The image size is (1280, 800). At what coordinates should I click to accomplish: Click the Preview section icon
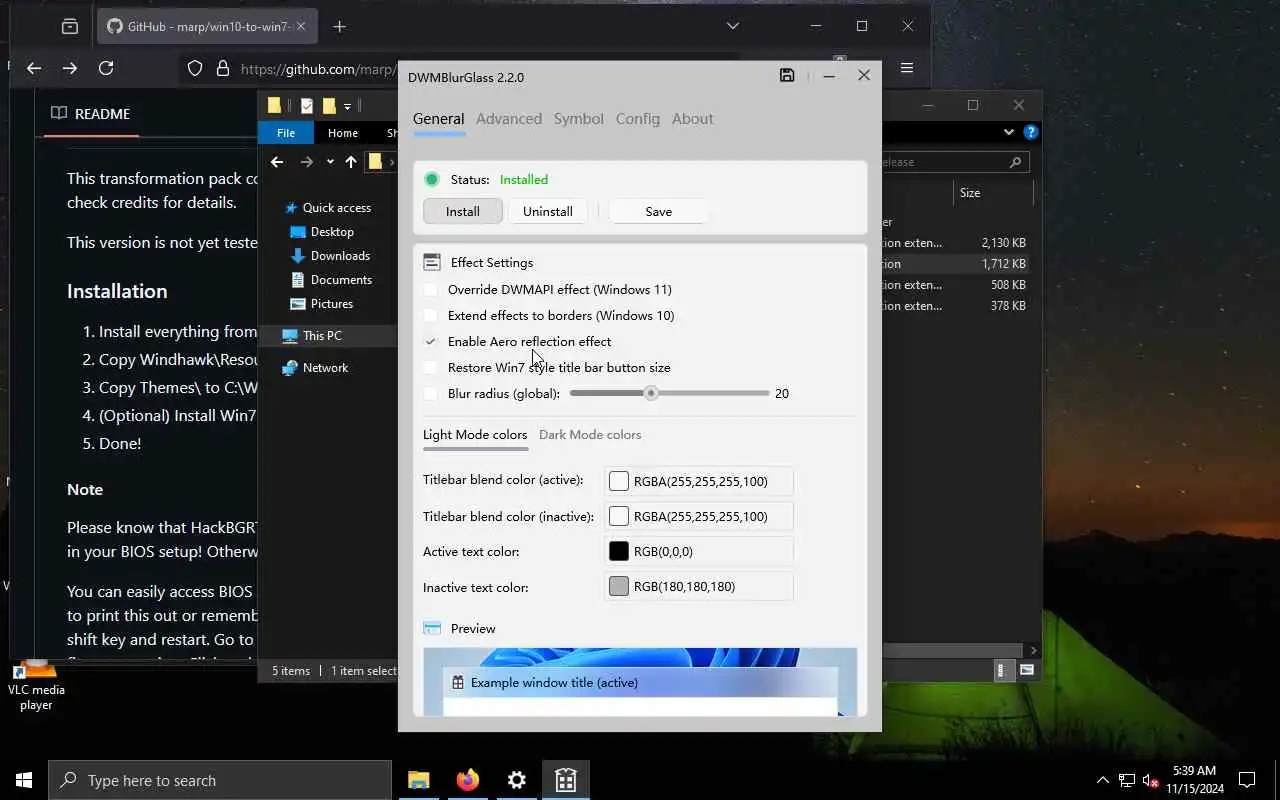432,628
